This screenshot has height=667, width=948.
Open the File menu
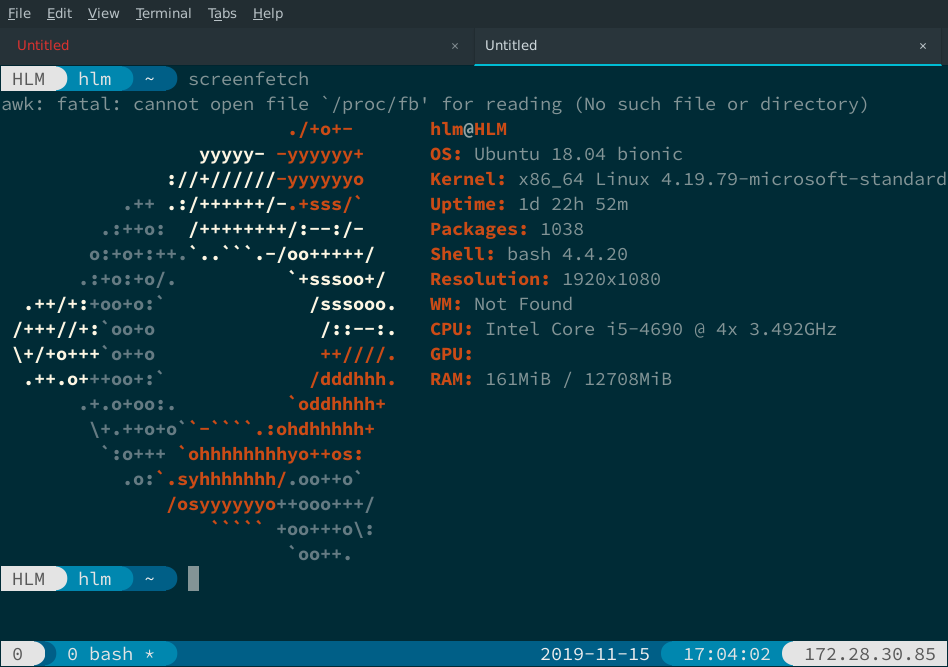pyautogui.click(x=19, y=13)
